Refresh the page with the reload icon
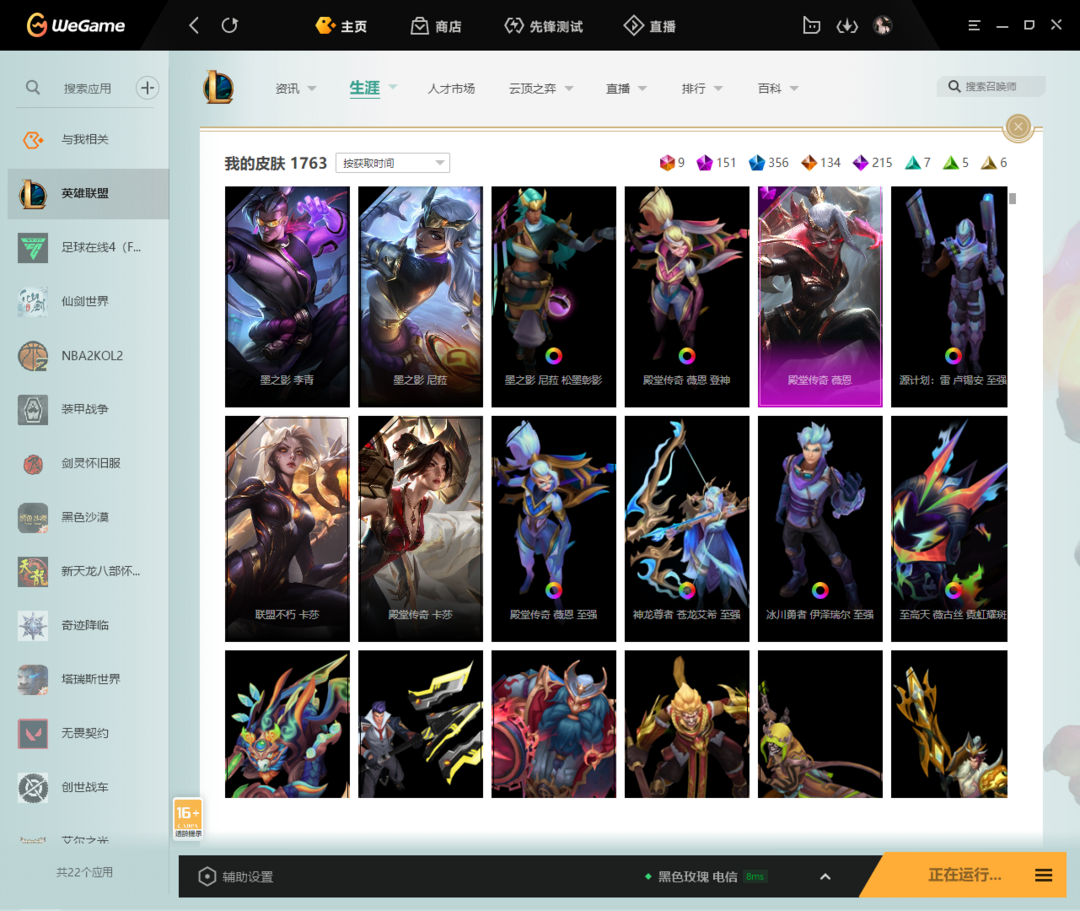1080x911 pixels. point(229,25)
